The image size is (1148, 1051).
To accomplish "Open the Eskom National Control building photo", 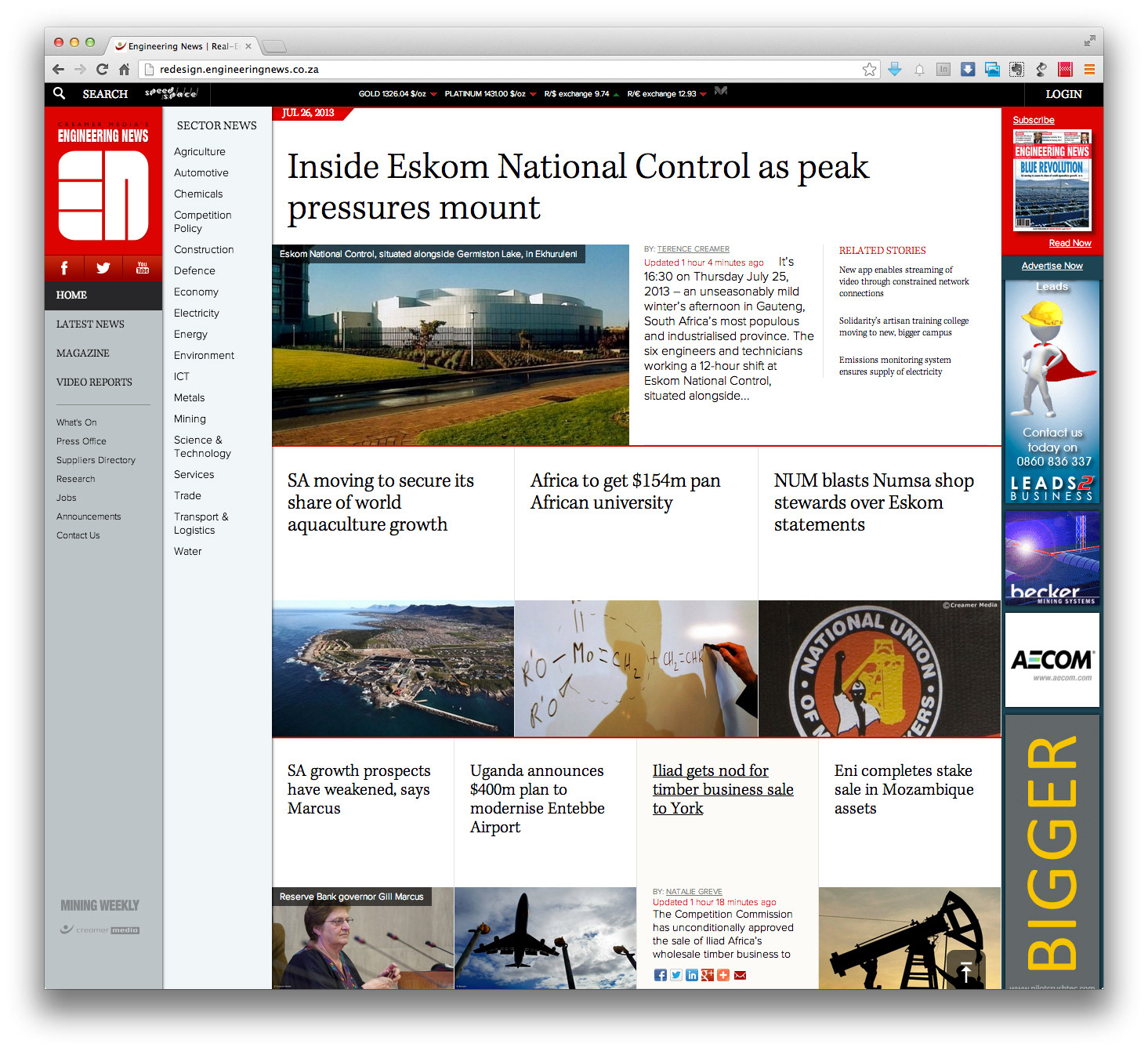I will coord(451,345).
